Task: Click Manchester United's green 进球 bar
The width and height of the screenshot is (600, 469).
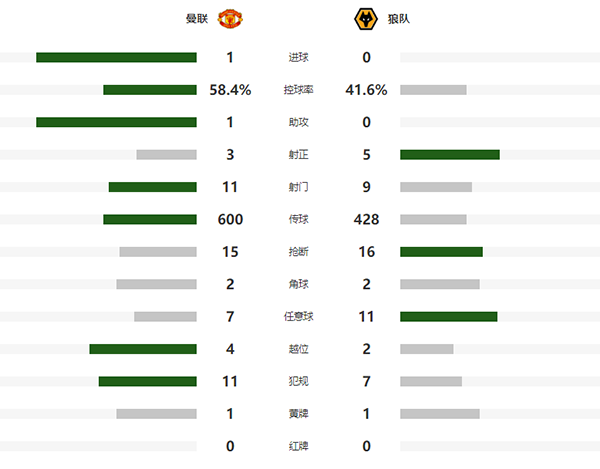Action: 116,58
